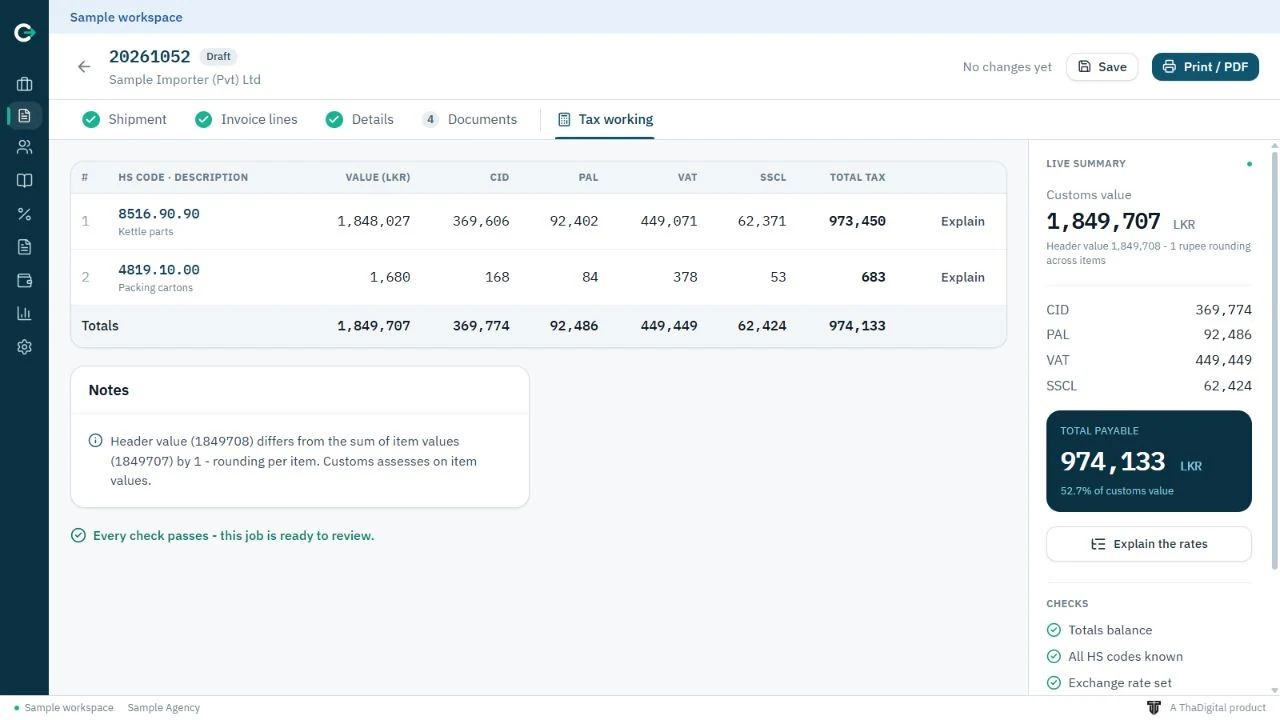This screenshot has height=720, width=1280.
Task: Click the Exchange rate set check
Action: point(1109,683)
